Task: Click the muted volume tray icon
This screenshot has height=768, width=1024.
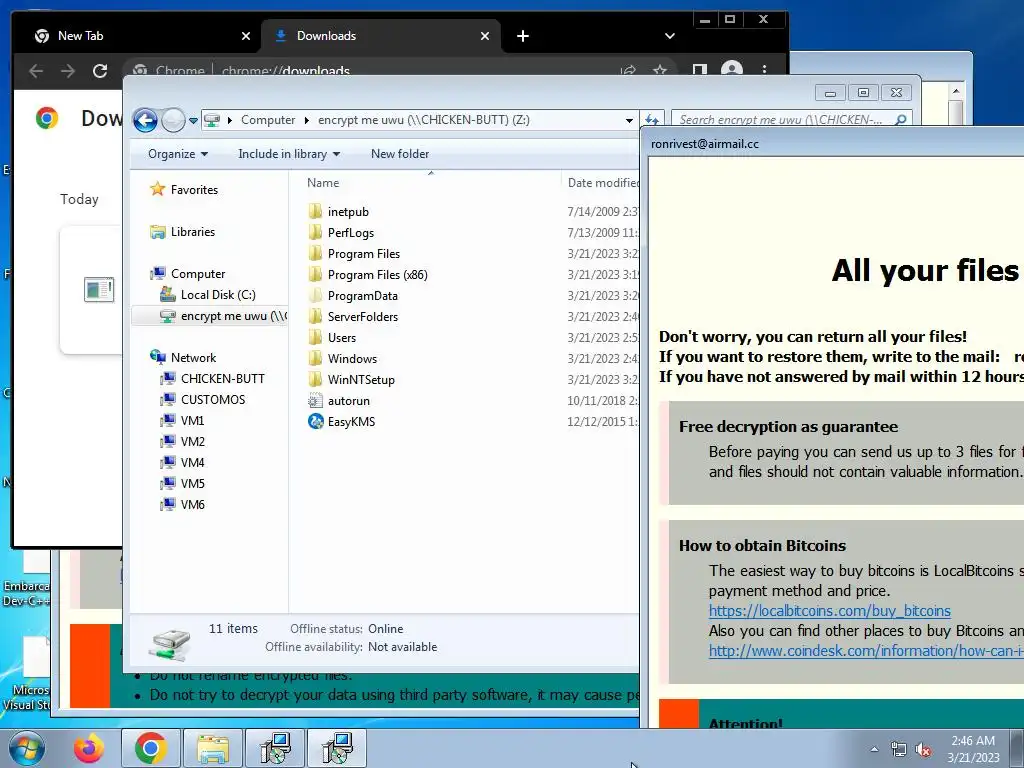Action: click(923, 750)
